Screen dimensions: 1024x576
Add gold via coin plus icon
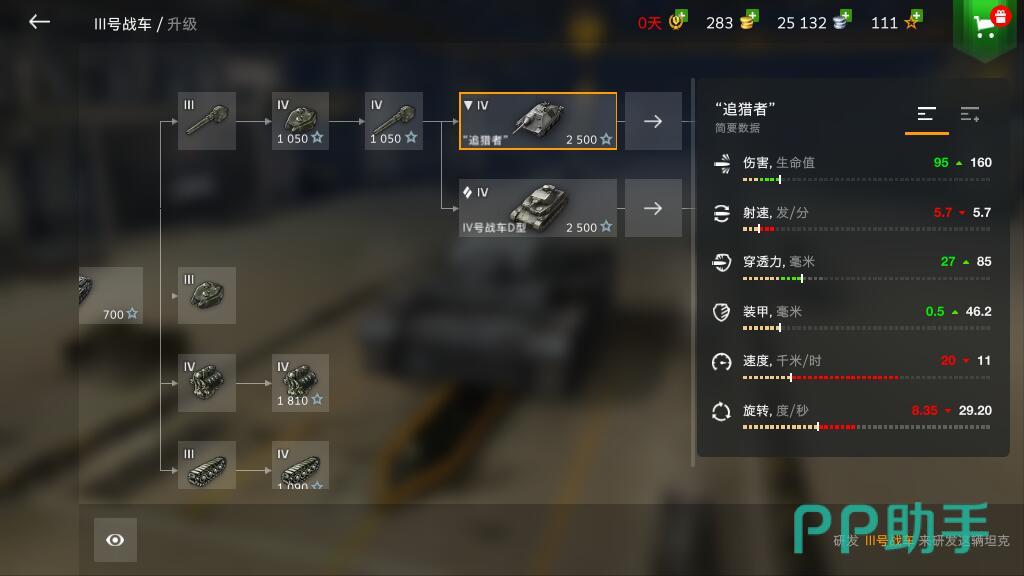click(748, 20)
